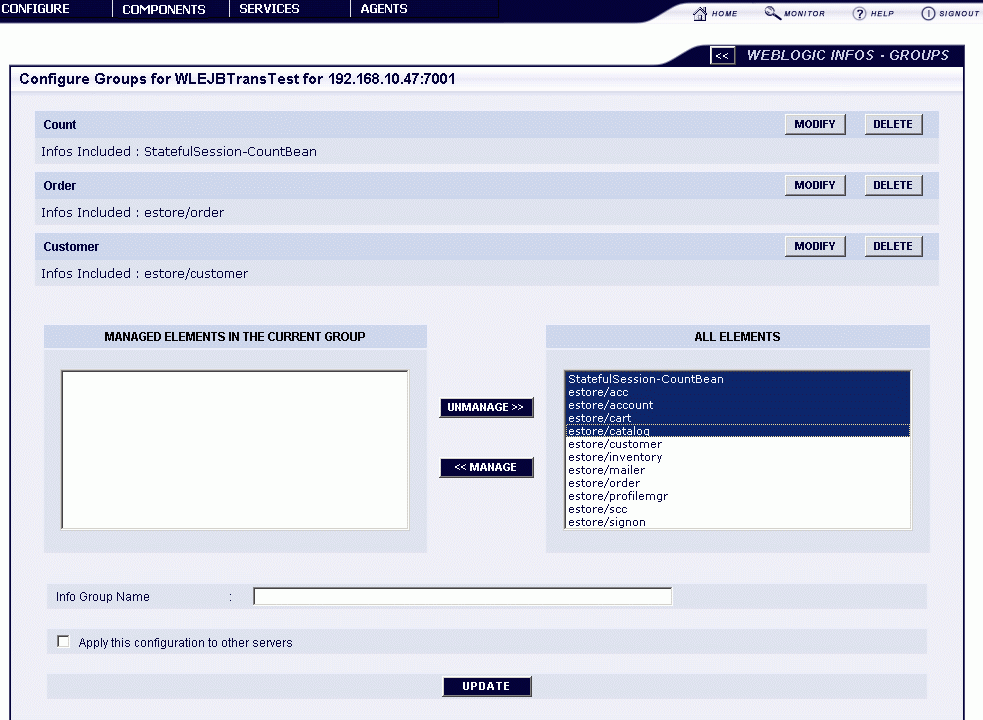Click the HELP link text

pyautogui.click(x=882, y=13)
